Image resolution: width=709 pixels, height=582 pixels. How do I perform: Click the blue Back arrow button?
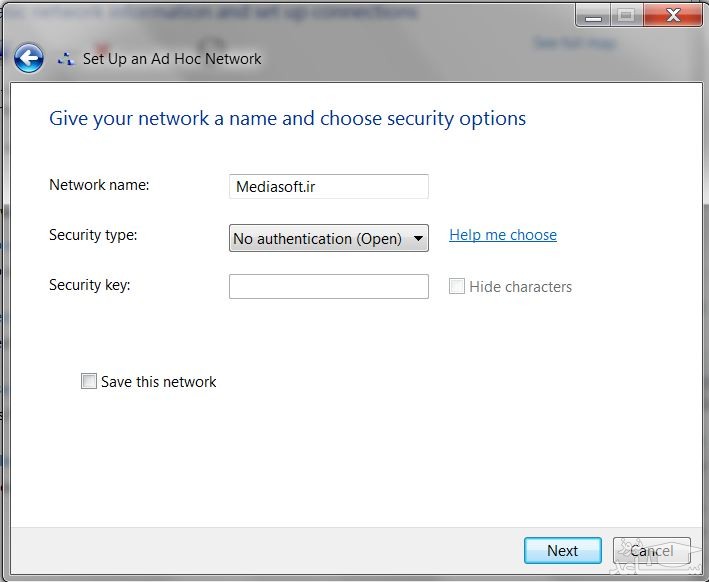(x=29, y=58)
